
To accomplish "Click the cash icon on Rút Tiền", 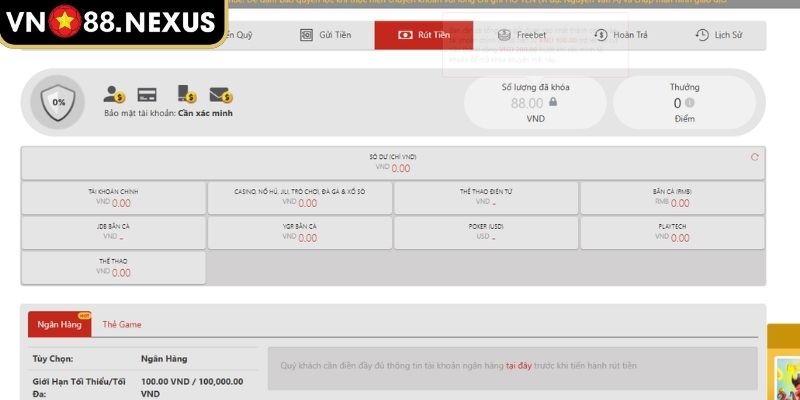I will point(405,35).
